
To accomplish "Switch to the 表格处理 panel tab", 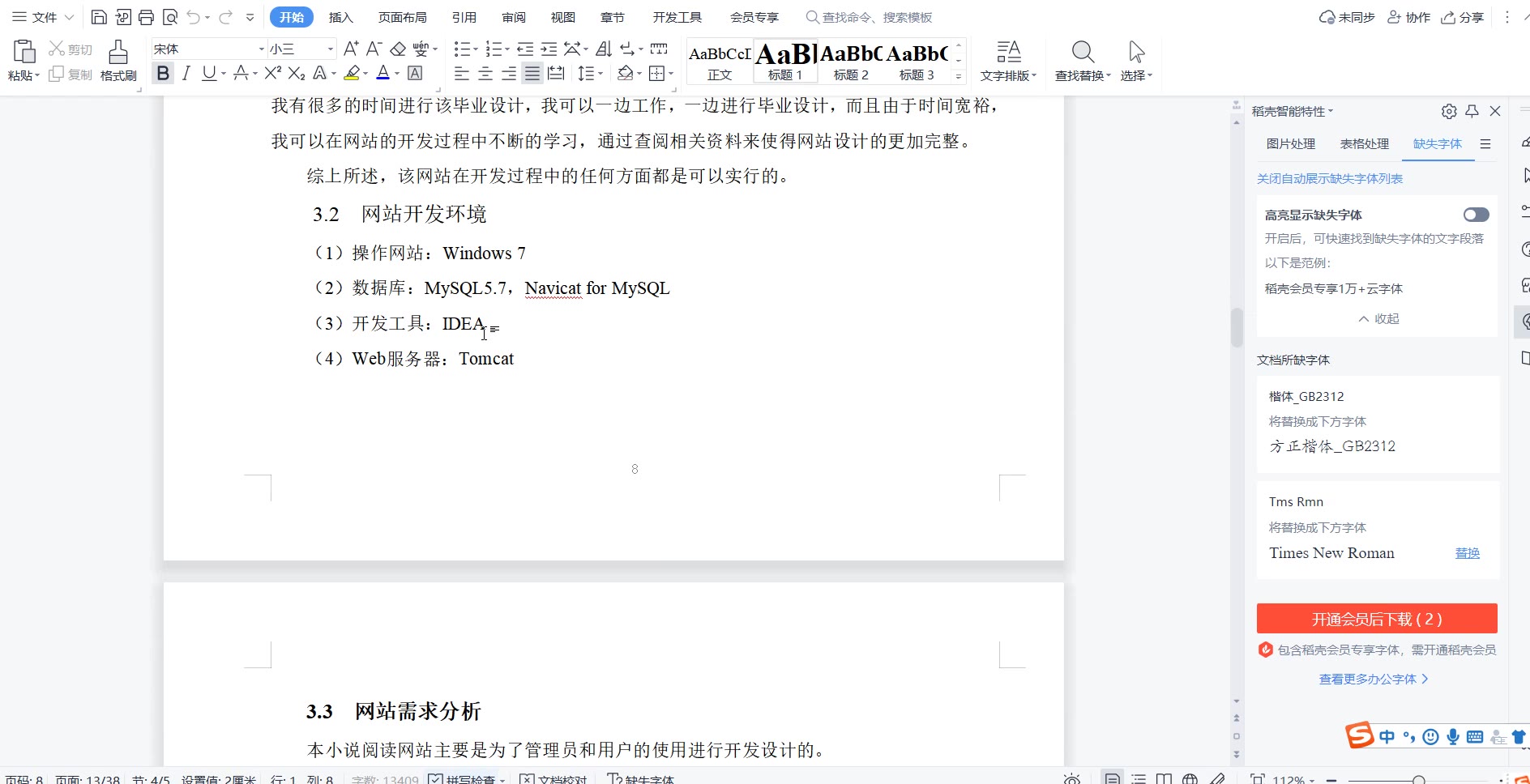I will click(x=1365, y=143).
